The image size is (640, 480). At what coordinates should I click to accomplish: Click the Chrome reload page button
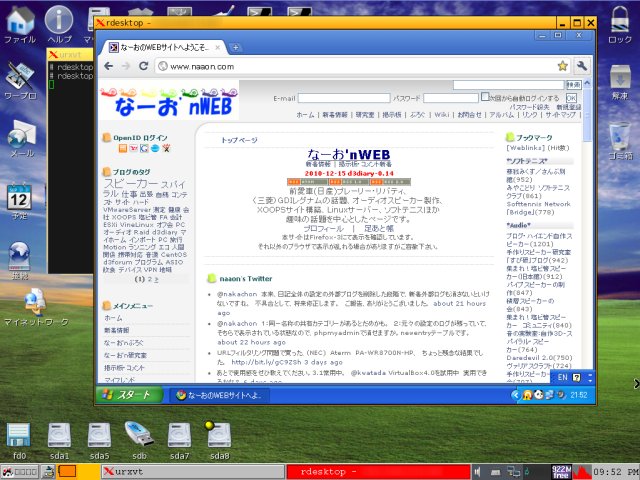(x=144, y=66)
